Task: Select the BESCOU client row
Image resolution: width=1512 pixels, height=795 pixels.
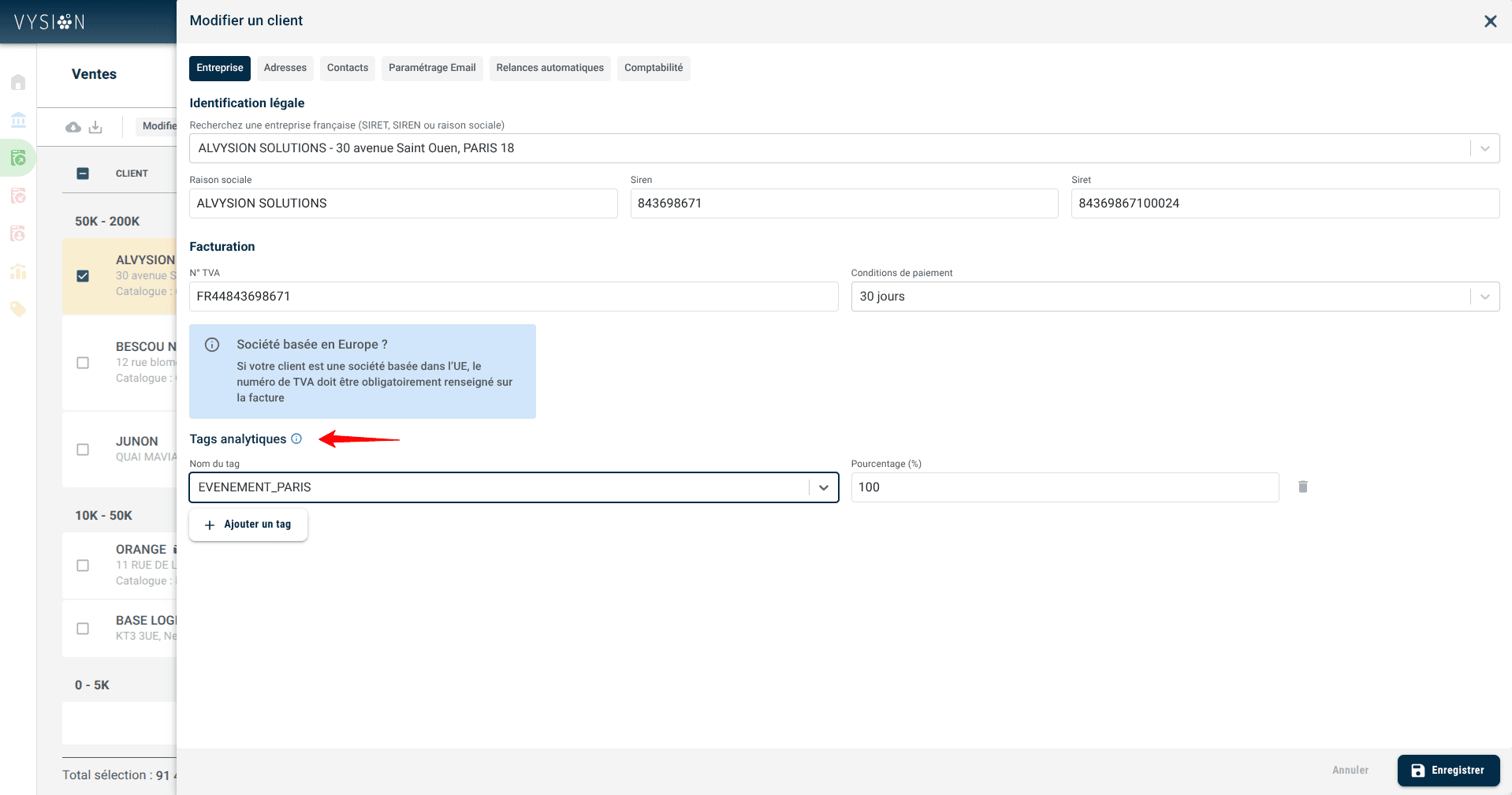Action: pyautogui.click(x=119, y=363)
